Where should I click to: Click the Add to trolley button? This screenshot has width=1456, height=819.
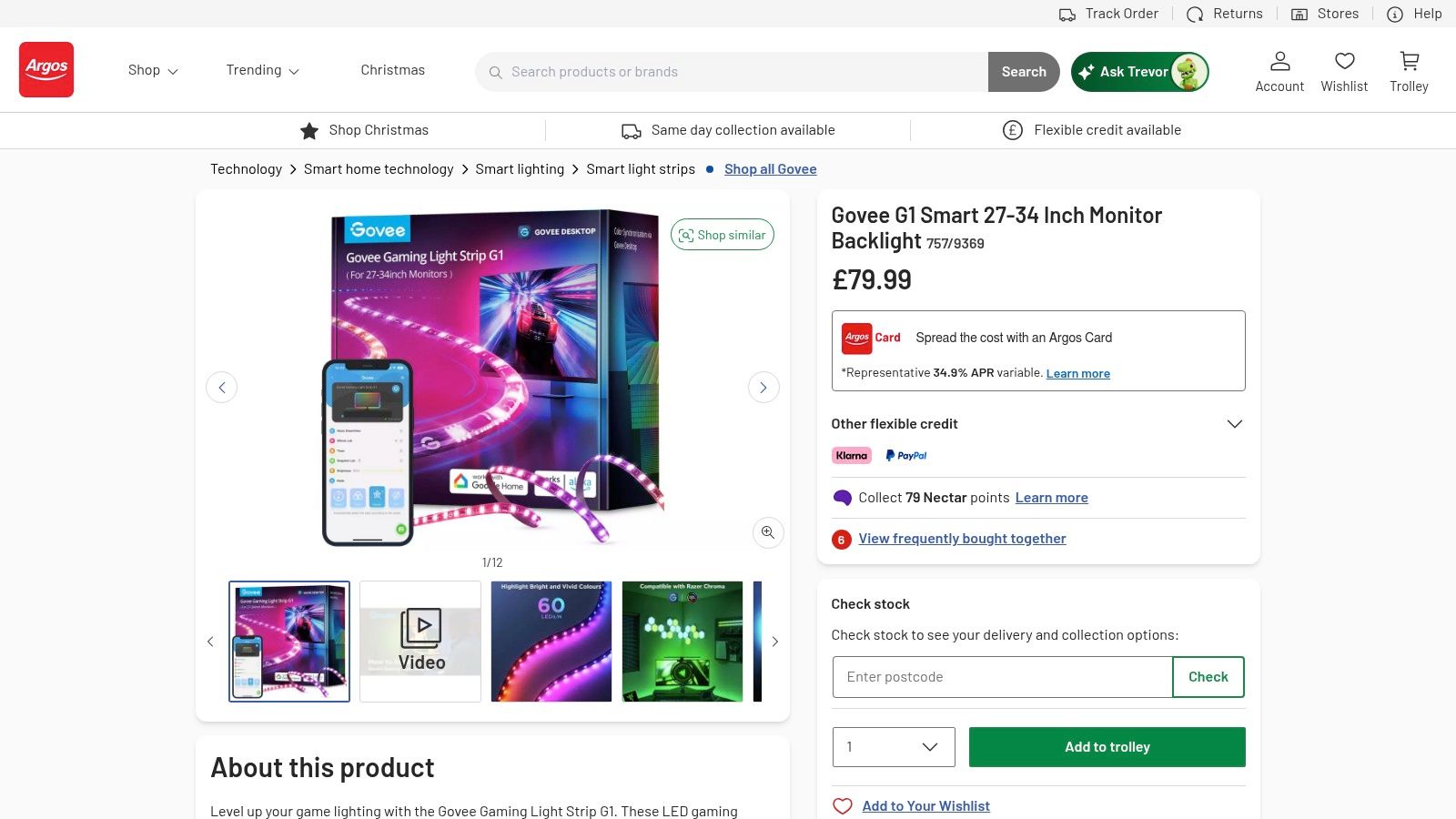1107,746
